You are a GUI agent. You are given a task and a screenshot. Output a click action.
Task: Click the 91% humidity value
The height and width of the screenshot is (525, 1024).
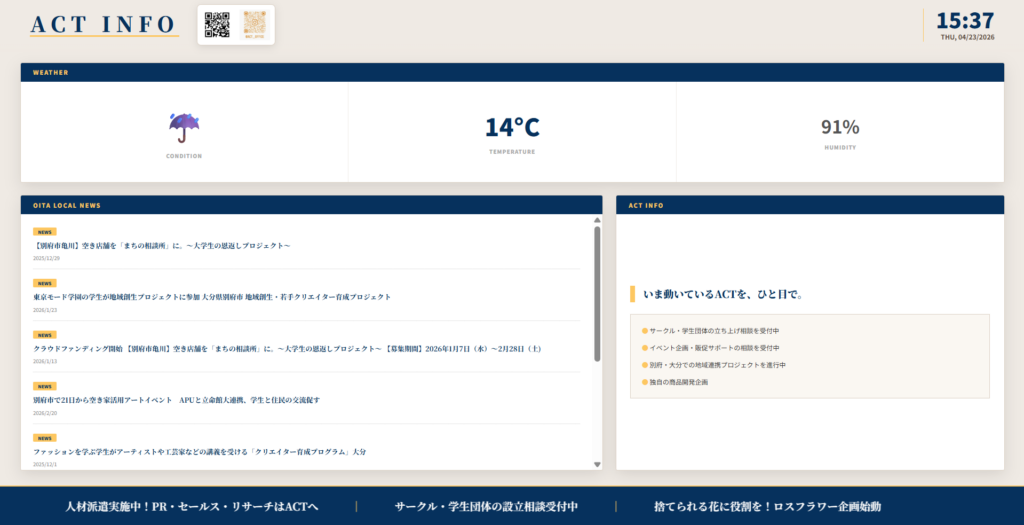[840, 127]
